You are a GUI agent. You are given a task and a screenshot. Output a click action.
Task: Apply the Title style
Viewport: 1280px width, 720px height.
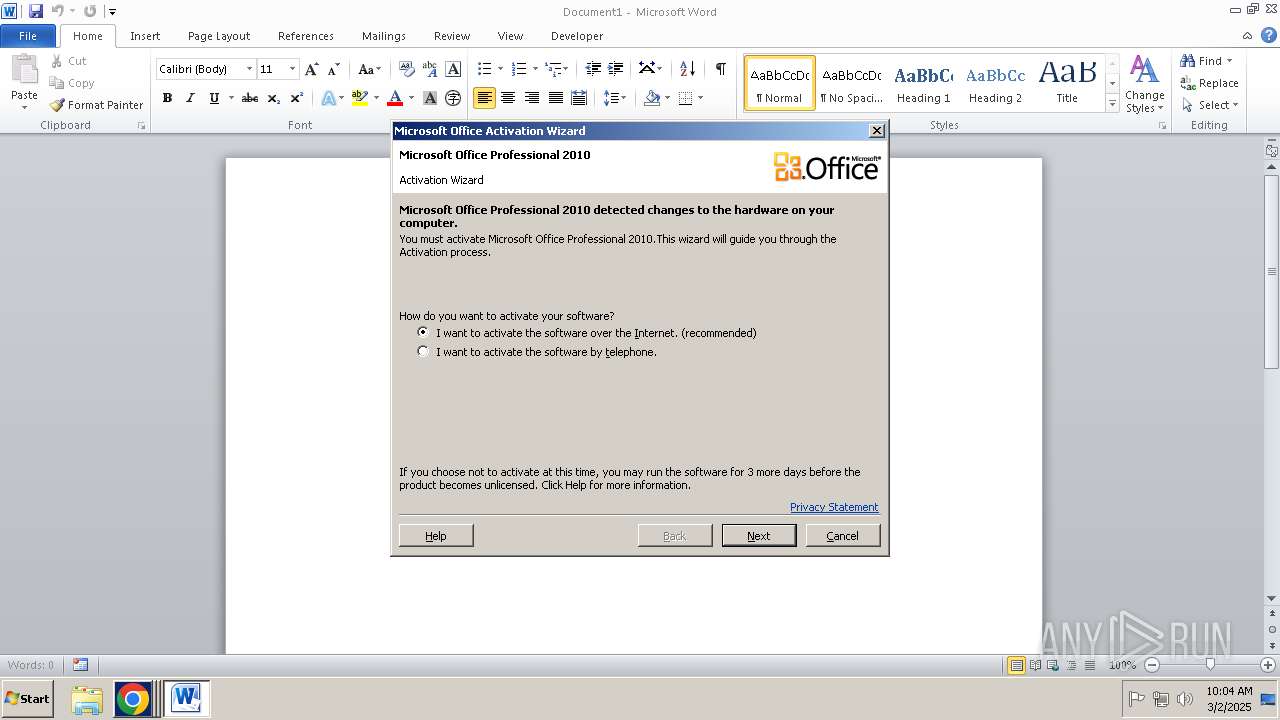(x=1067, y=83)
